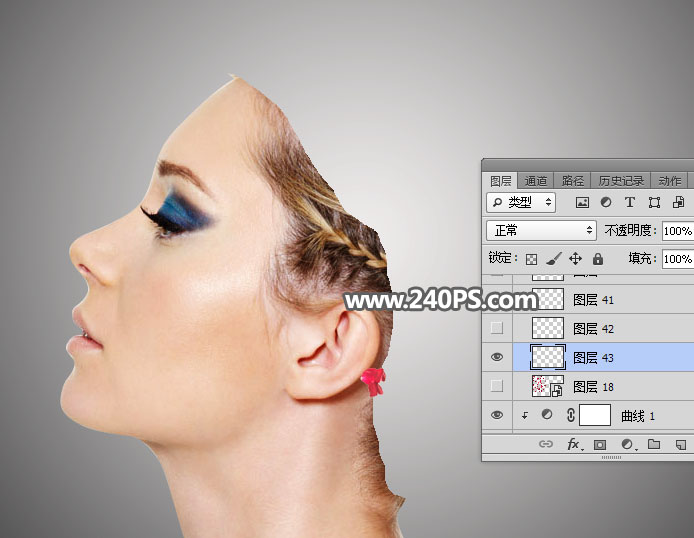Click the panel bottom resize grip
This screenshot has width=694, height=538.
click(612, 457)
